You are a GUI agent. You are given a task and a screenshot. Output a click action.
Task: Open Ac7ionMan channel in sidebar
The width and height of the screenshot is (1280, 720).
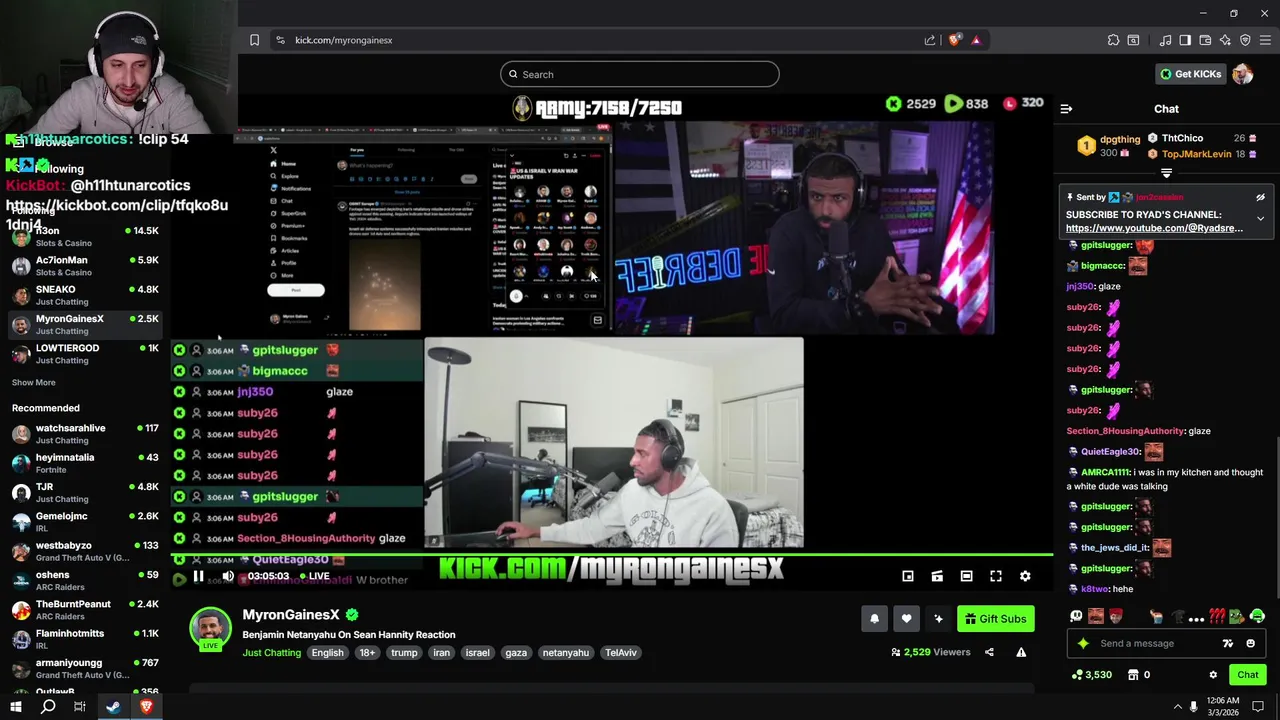click(85, 266)
